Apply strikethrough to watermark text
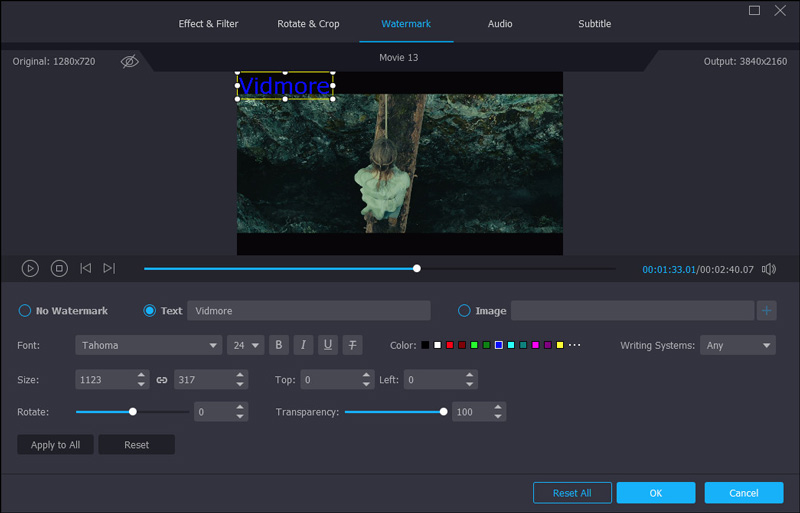This screenshot has height=513, width=800. [x=352, y=345]
